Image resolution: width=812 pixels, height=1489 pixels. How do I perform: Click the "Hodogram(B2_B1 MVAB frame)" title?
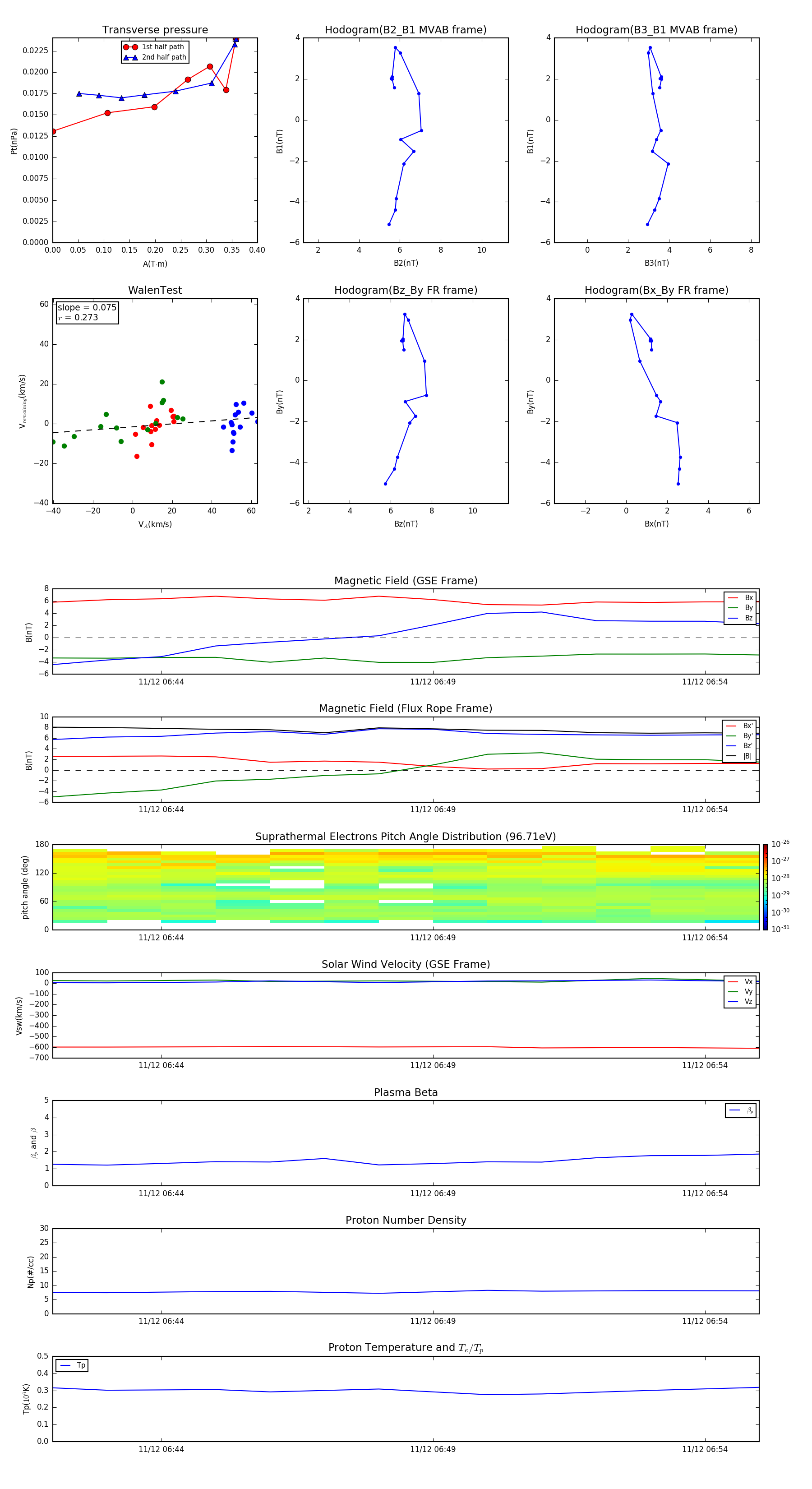point(406,30)
